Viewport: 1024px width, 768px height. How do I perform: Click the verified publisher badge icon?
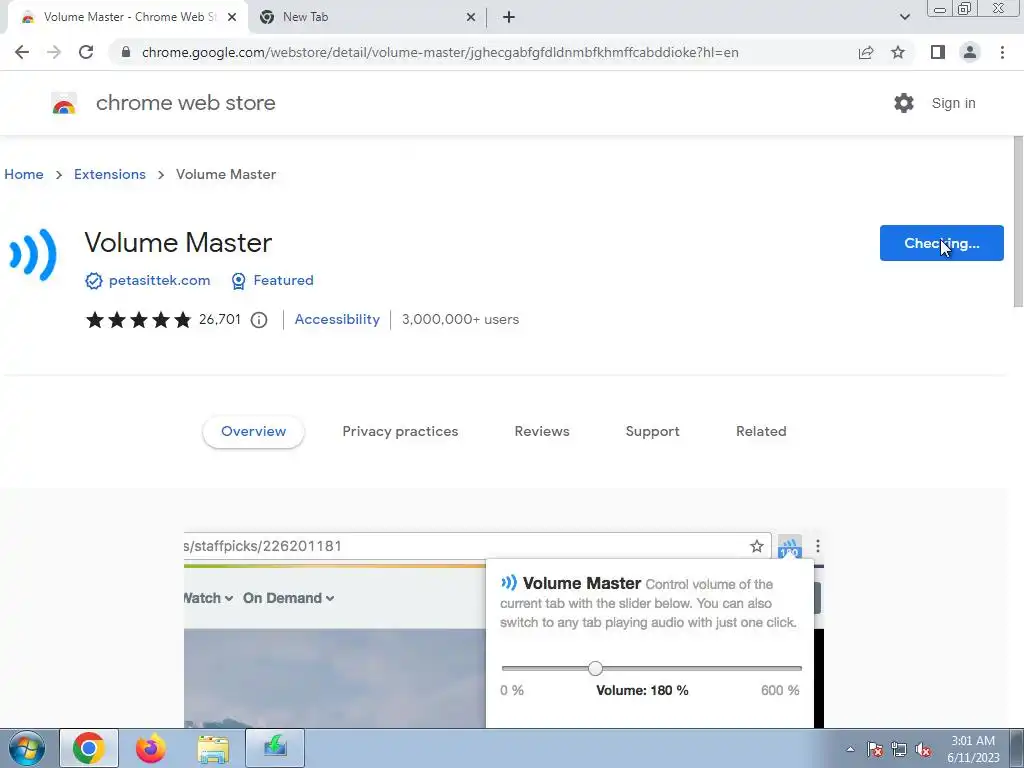coord(93,281)
